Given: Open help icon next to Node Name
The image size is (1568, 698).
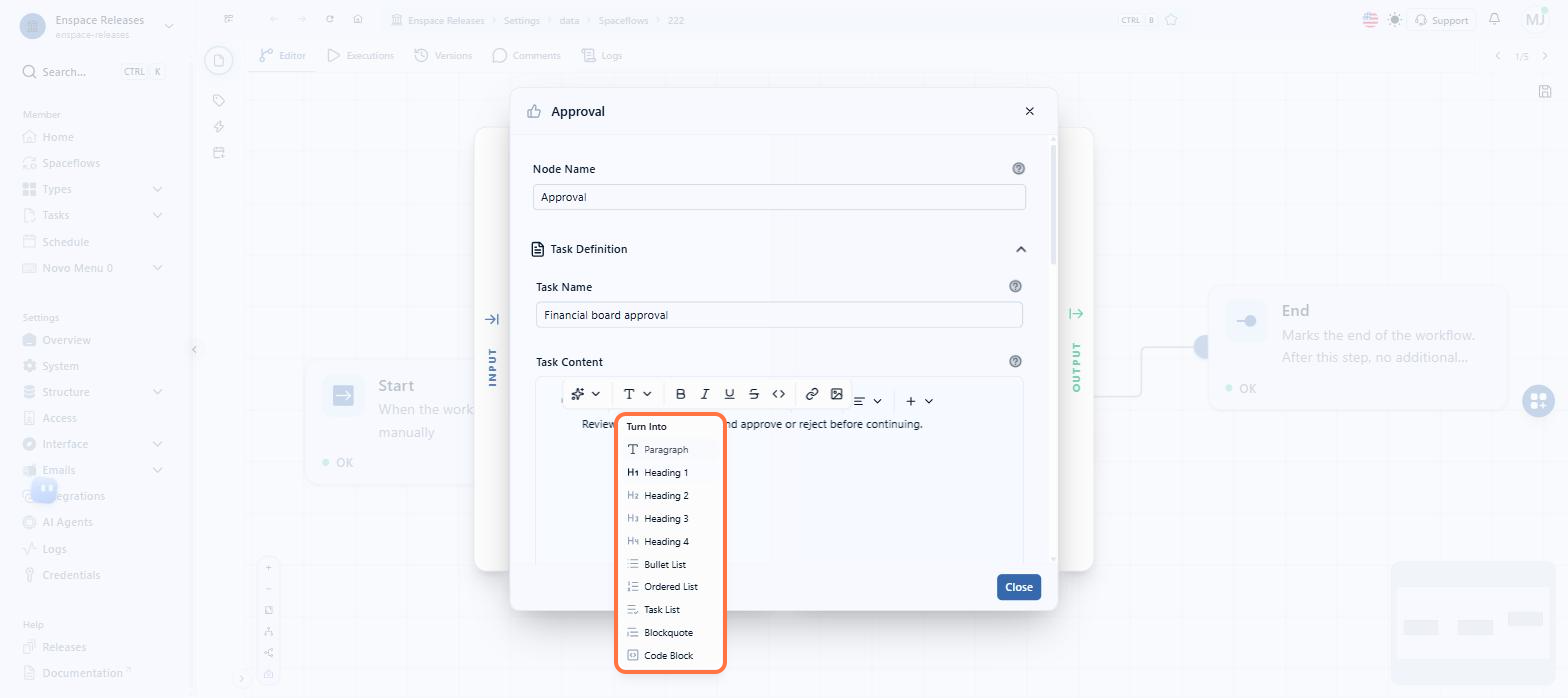Looking at the screenshot, I should click(x=1018, y=169).
